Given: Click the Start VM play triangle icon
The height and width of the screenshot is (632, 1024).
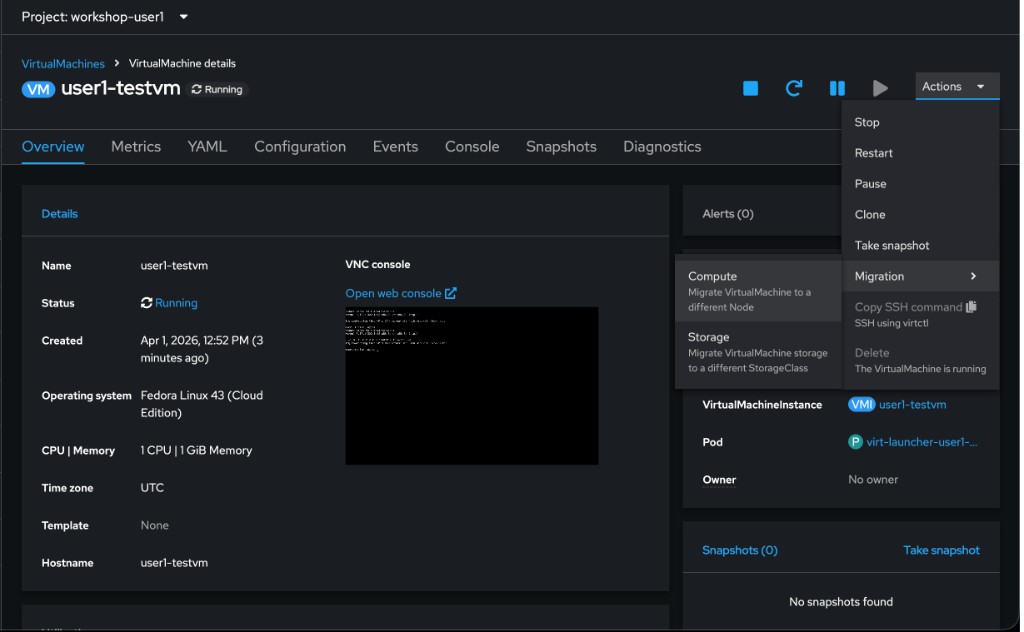Looking at the screenshot, I should [x=880, y=88].
